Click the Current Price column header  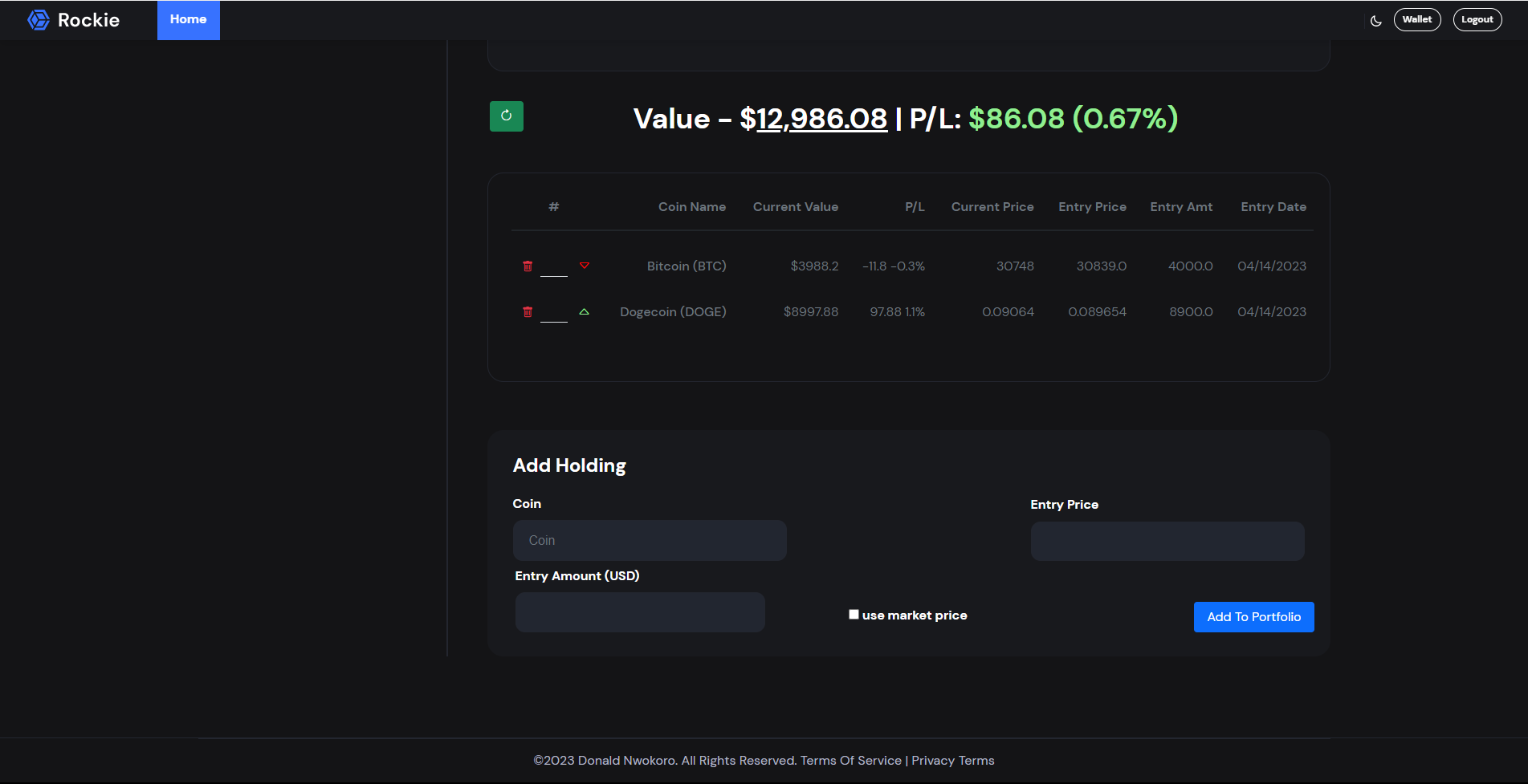pyautogui.click(x=992, y=207)
